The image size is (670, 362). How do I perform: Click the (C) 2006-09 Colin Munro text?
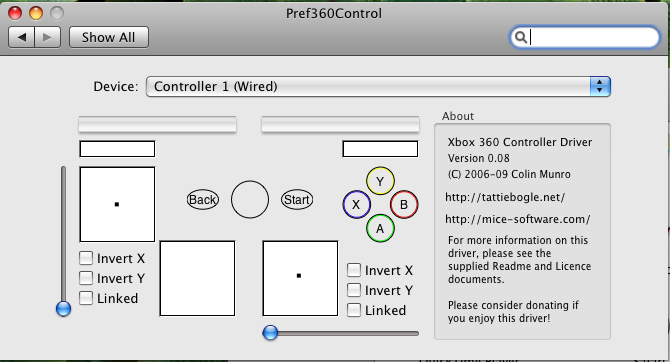509,174
